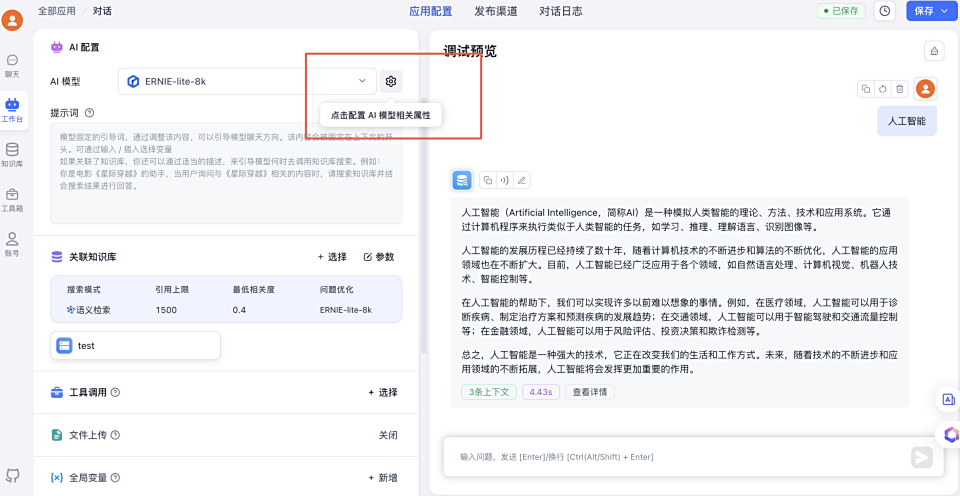Image resolution: width=960 pixels, height=496 pixels.
Task: Open AI model settings gear icon
Action: click(x=391, y=81)
